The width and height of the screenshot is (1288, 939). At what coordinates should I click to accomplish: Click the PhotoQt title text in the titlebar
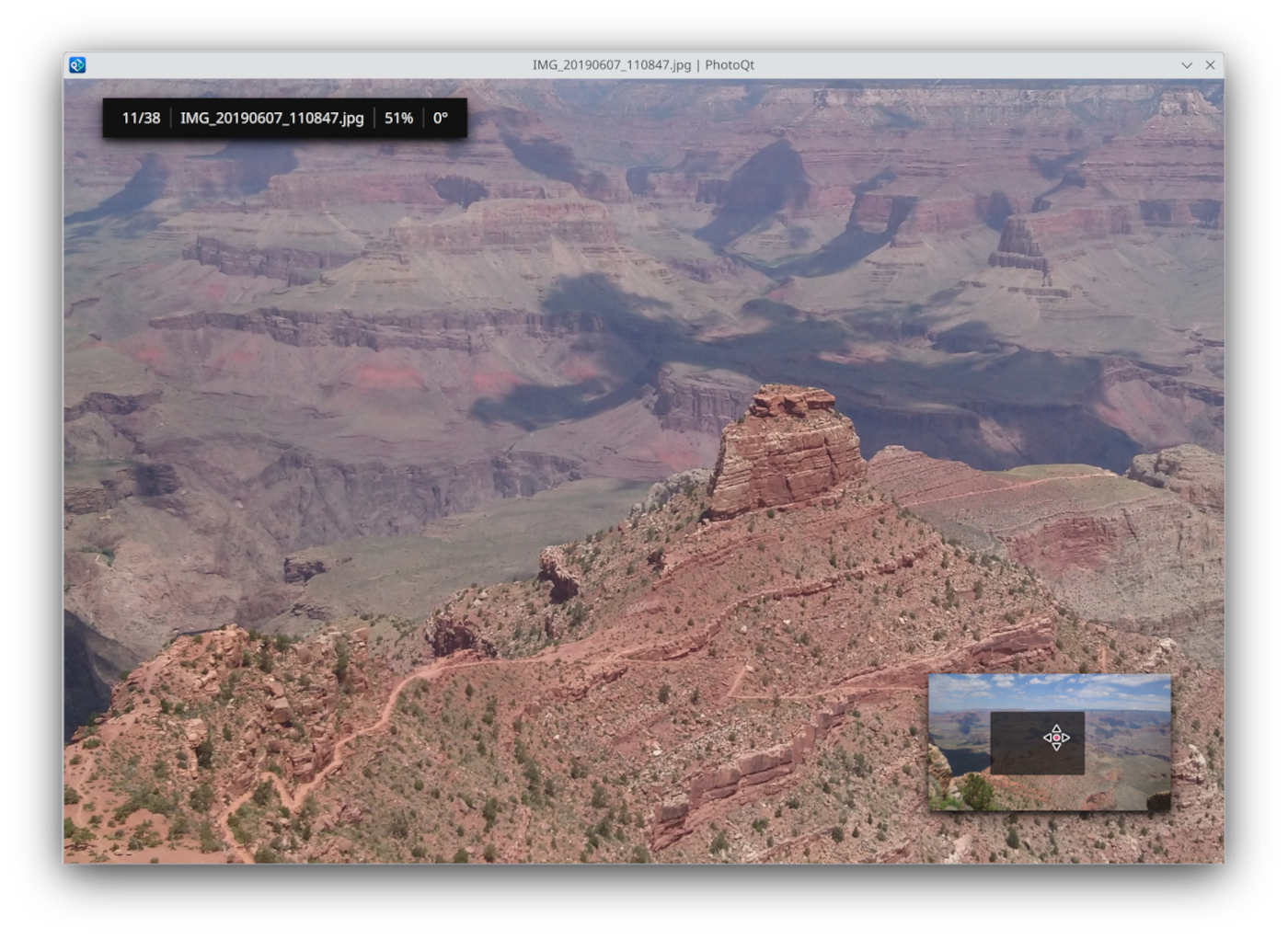729,64
